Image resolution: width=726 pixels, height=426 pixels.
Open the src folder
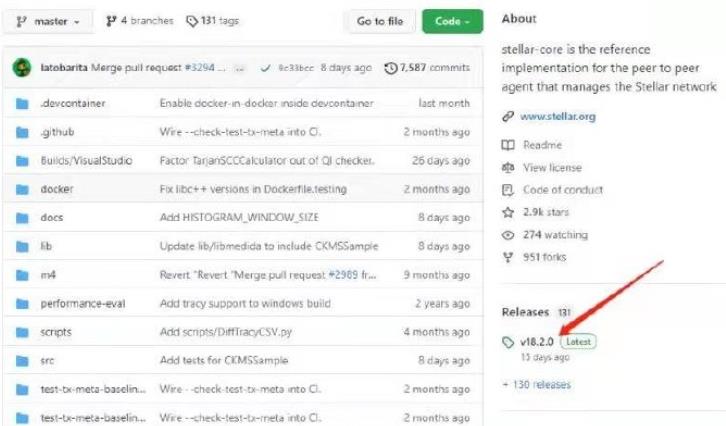[x=47, y=361]
